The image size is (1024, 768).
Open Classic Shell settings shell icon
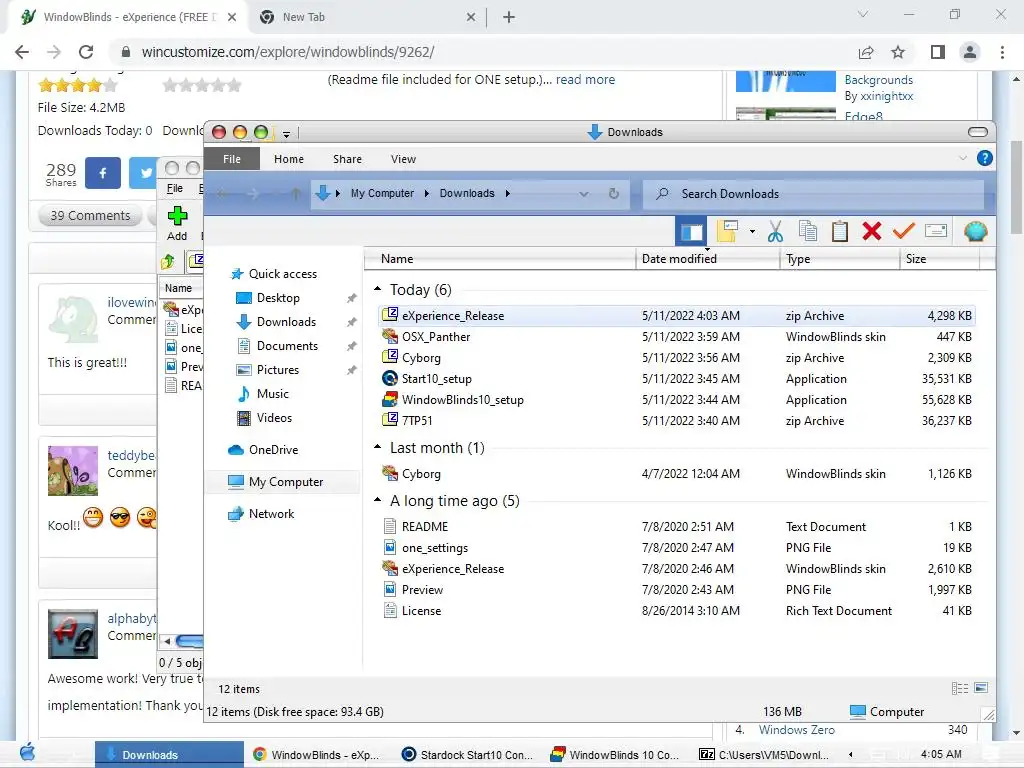point(975,232)
